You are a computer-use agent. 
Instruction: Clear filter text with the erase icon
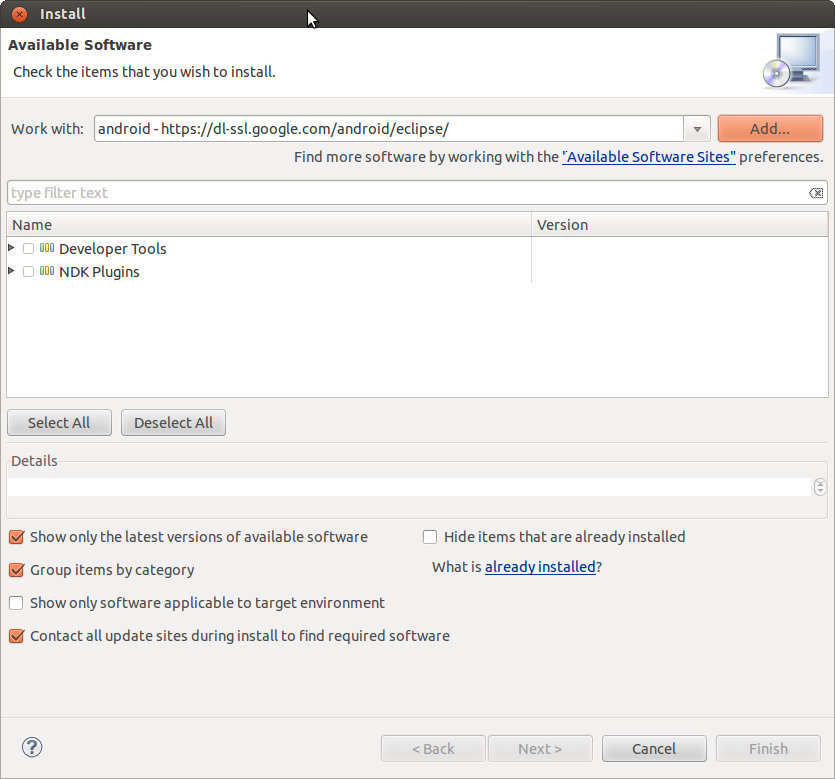816,193
